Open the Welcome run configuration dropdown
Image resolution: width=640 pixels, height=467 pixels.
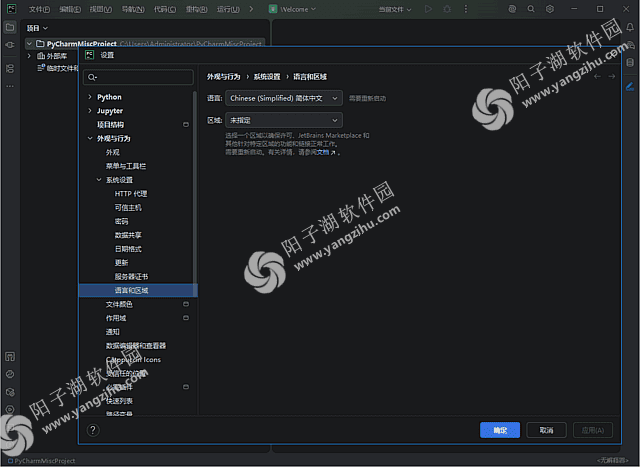click(292, 9)
